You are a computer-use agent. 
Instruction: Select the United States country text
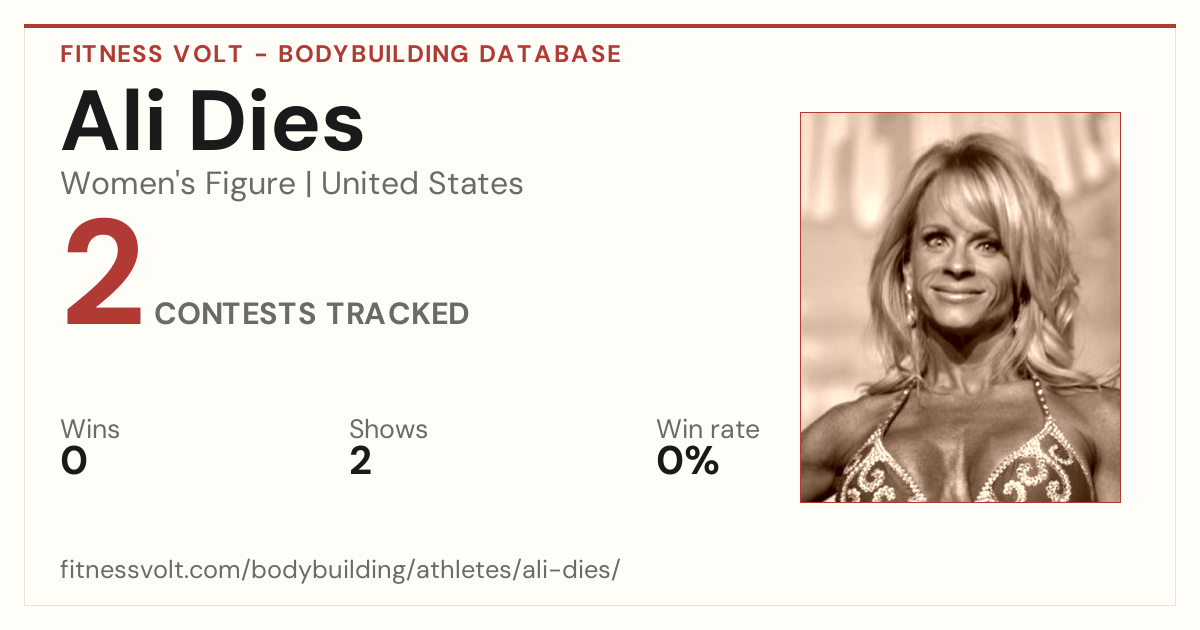click(x=422, y=184)
